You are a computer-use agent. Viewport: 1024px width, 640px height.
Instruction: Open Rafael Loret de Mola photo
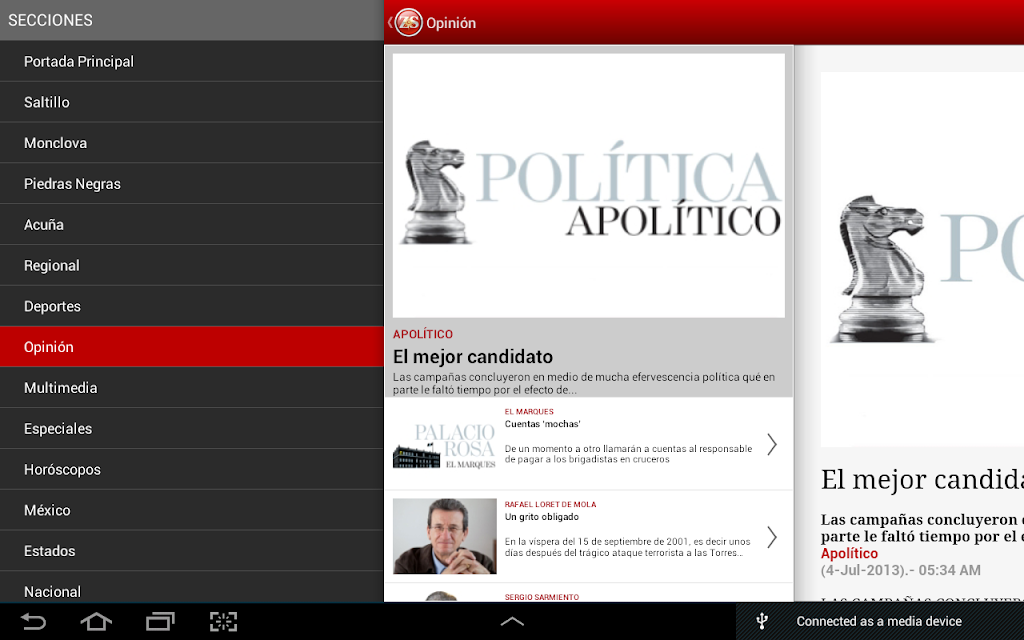pyautogui.click(x=445, y=536)
